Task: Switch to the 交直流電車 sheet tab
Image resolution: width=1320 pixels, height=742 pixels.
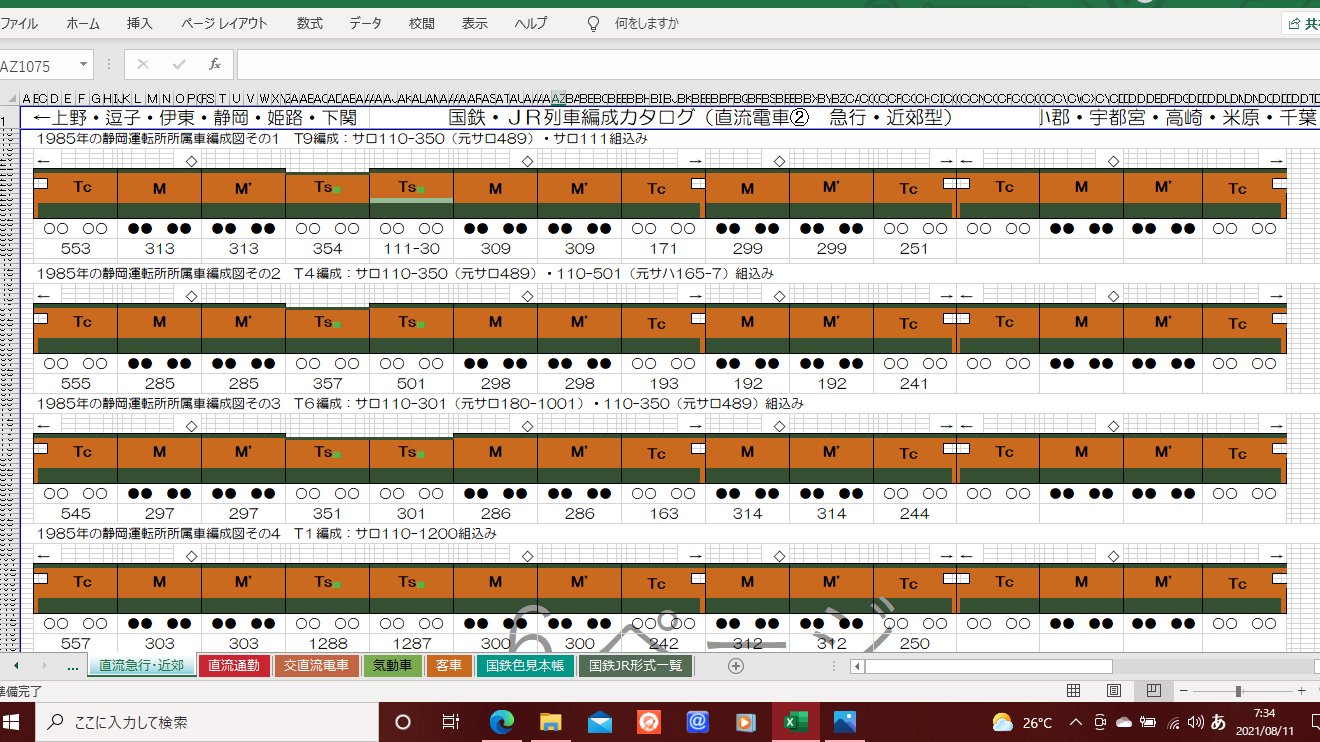Action: [316, 665]
